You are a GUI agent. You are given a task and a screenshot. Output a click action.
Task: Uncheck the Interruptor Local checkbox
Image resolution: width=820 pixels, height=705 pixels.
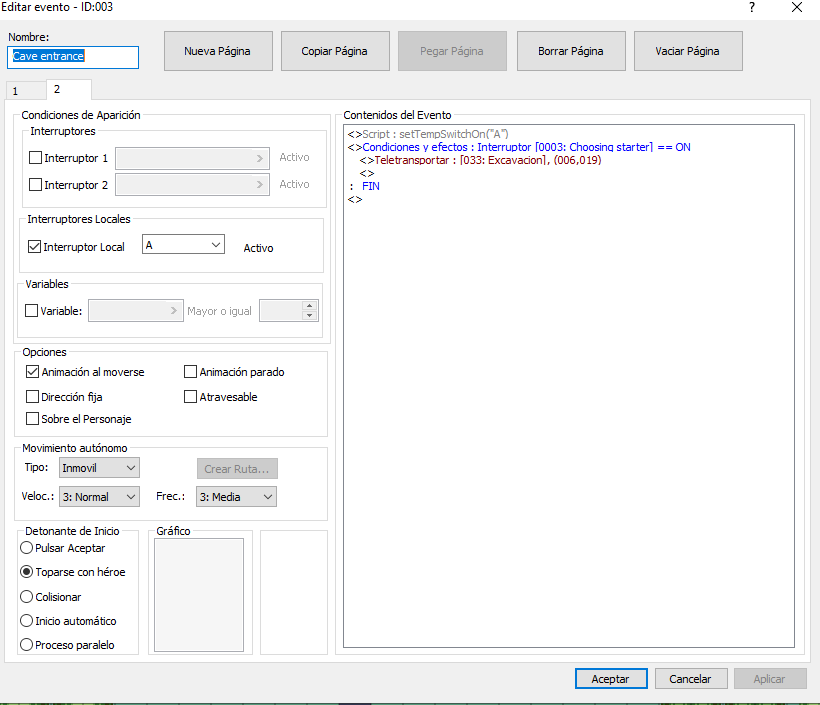tap(35, 247)
